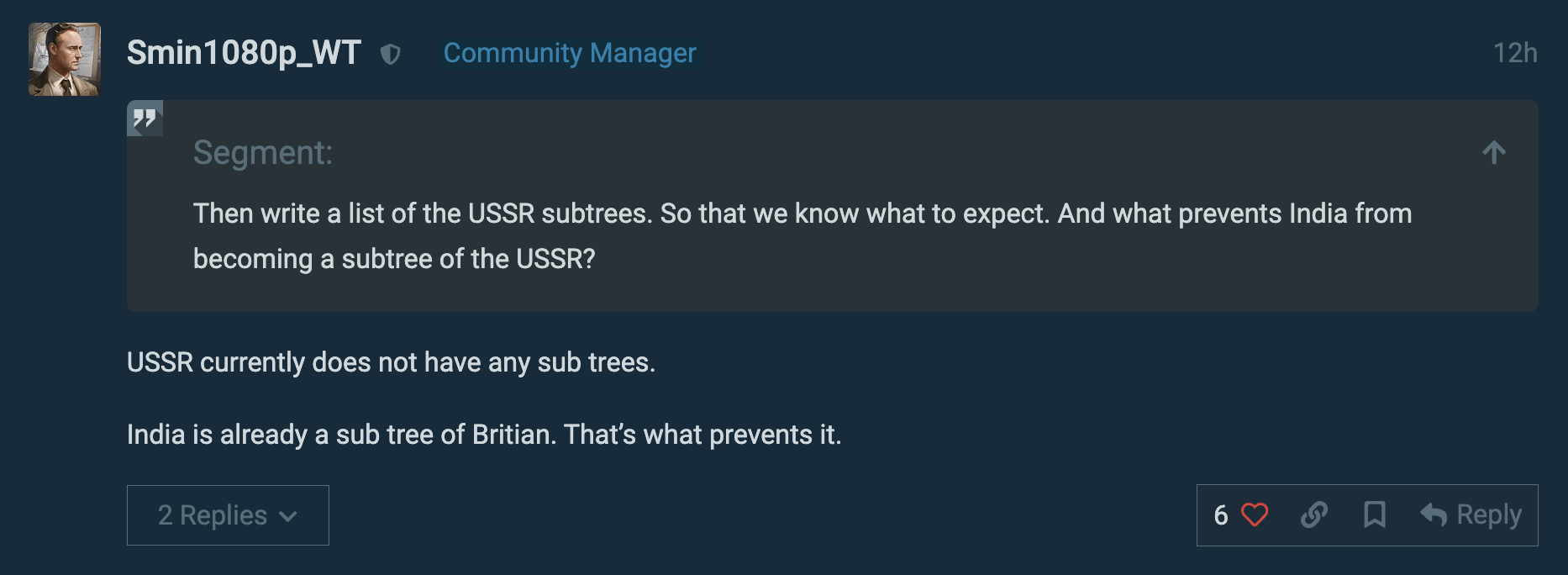This screenshot has width=1568, height=575.
Task: View who liked via the 6 count
Action: (x=1221, y=514)
